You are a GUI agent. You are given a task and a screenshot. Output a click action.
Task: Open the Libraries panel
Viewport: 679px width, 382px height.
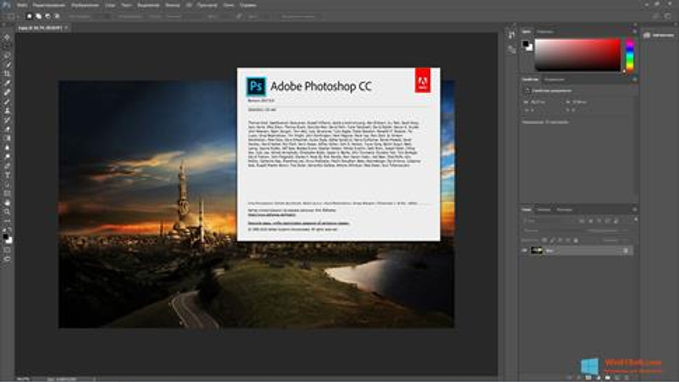coord(658,35)
